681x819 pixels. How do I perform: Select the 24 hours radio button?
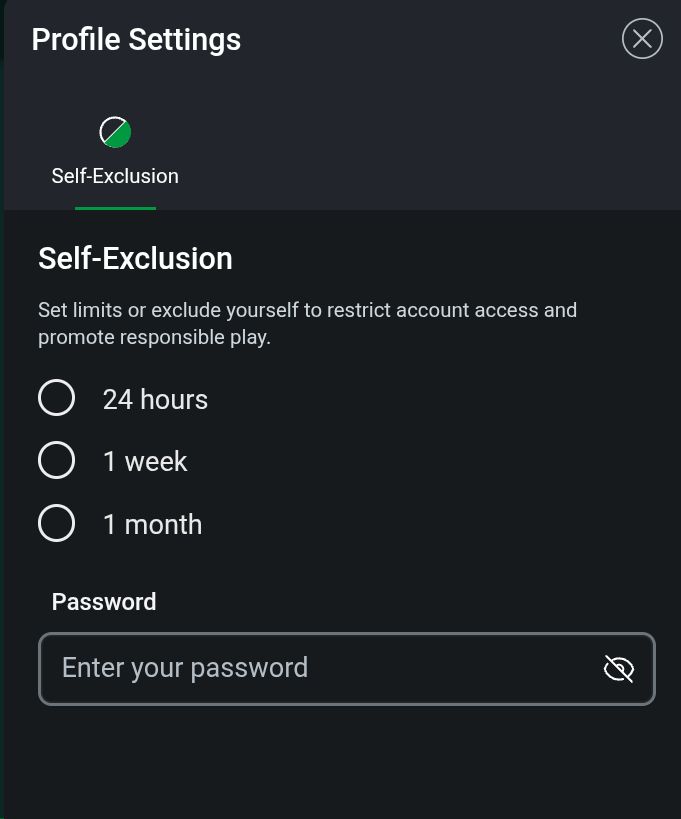pyautogui.click(x=56, y=397)
